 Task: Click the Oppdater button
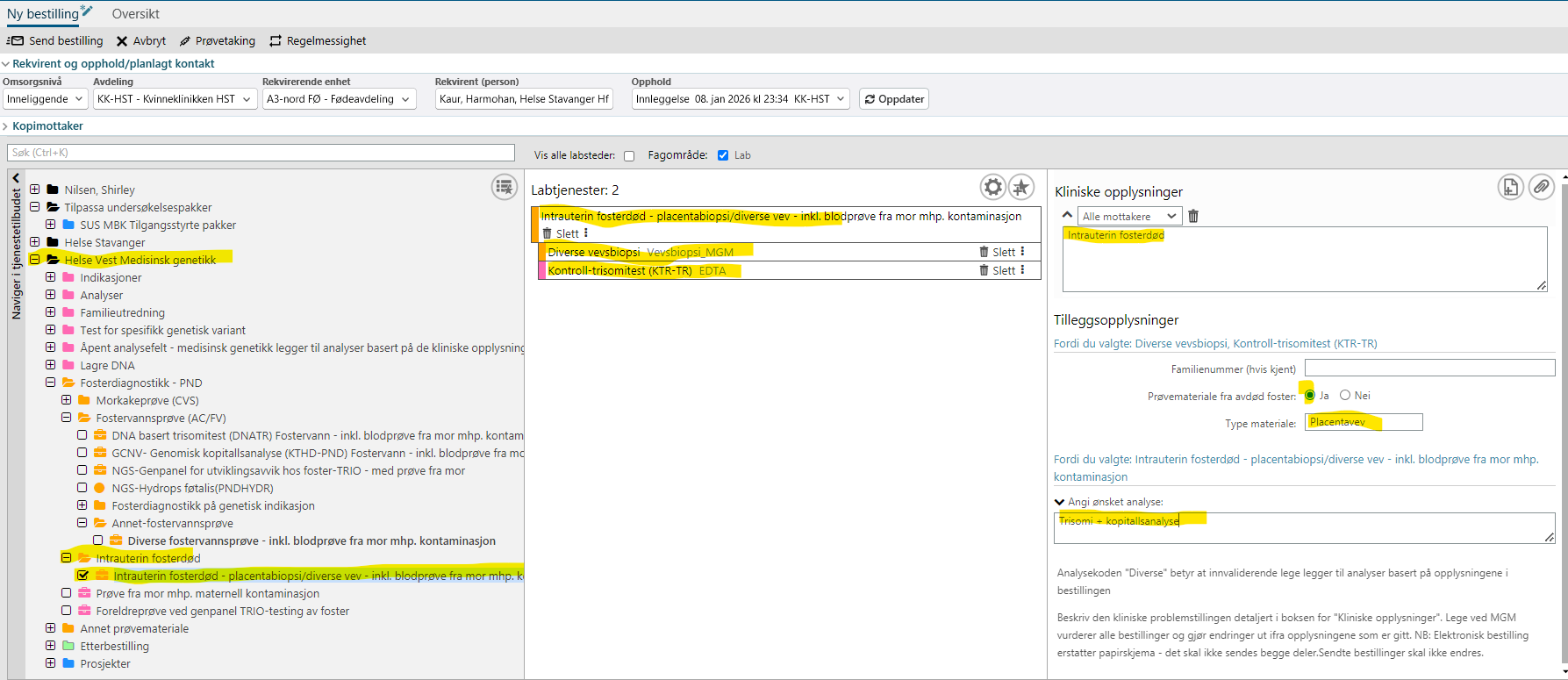click(x=893, y=99)
